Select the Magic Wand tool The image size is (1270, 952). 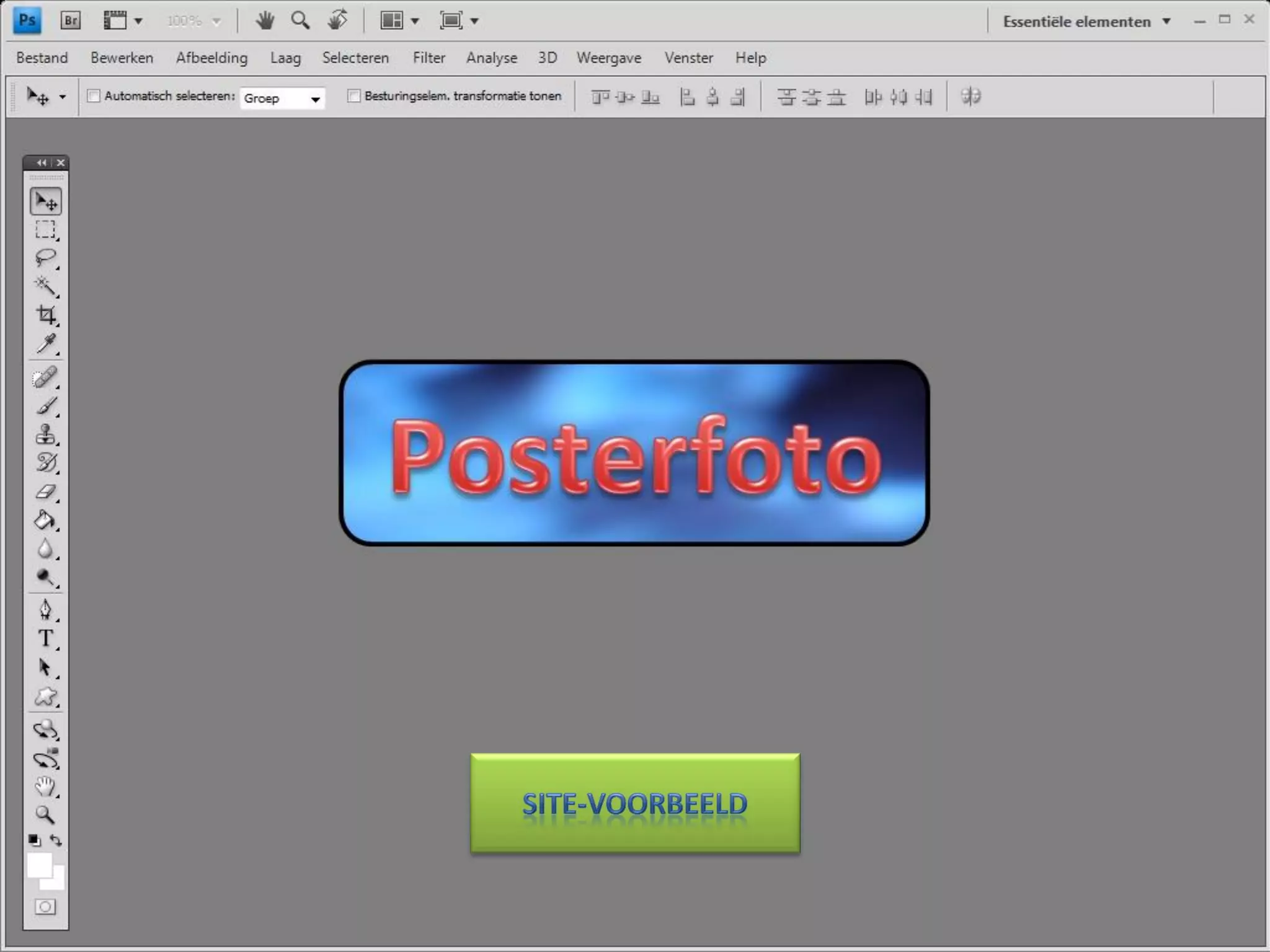coord(45,286)
